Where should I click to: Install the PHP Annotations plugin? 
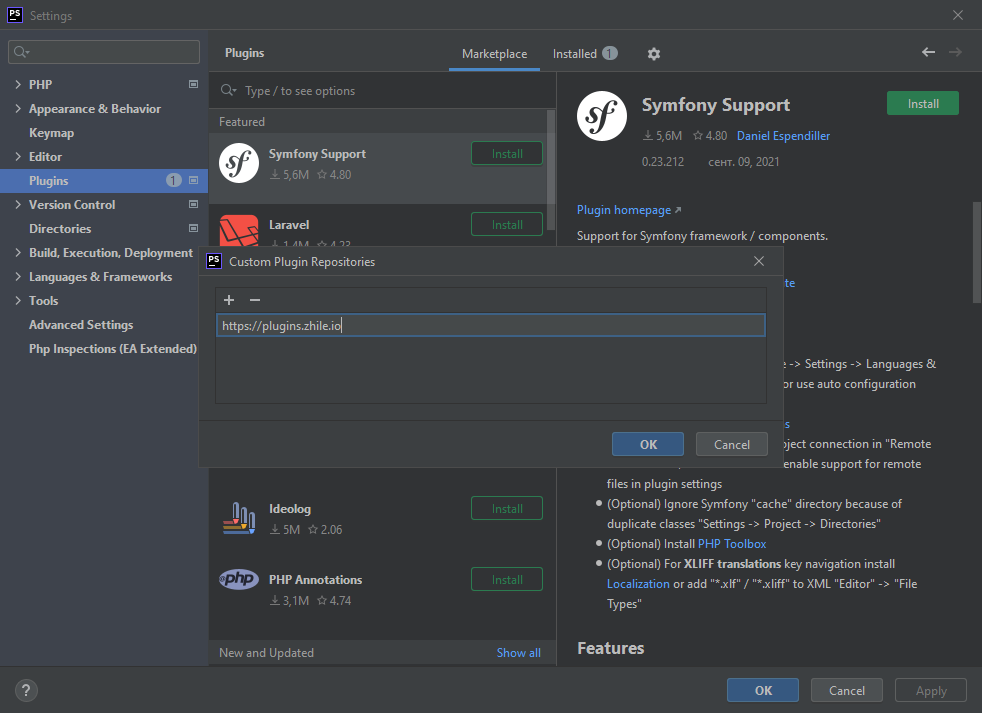507,580
